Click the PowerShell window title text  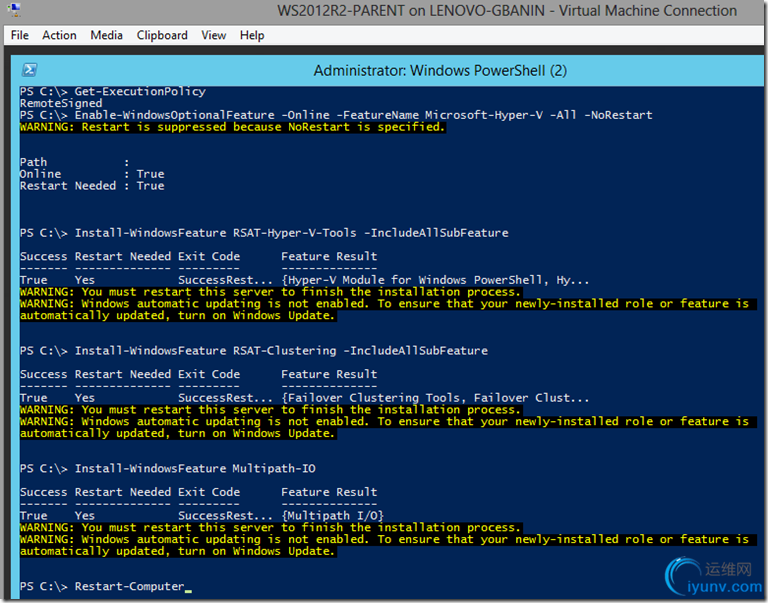pos(440,71)
